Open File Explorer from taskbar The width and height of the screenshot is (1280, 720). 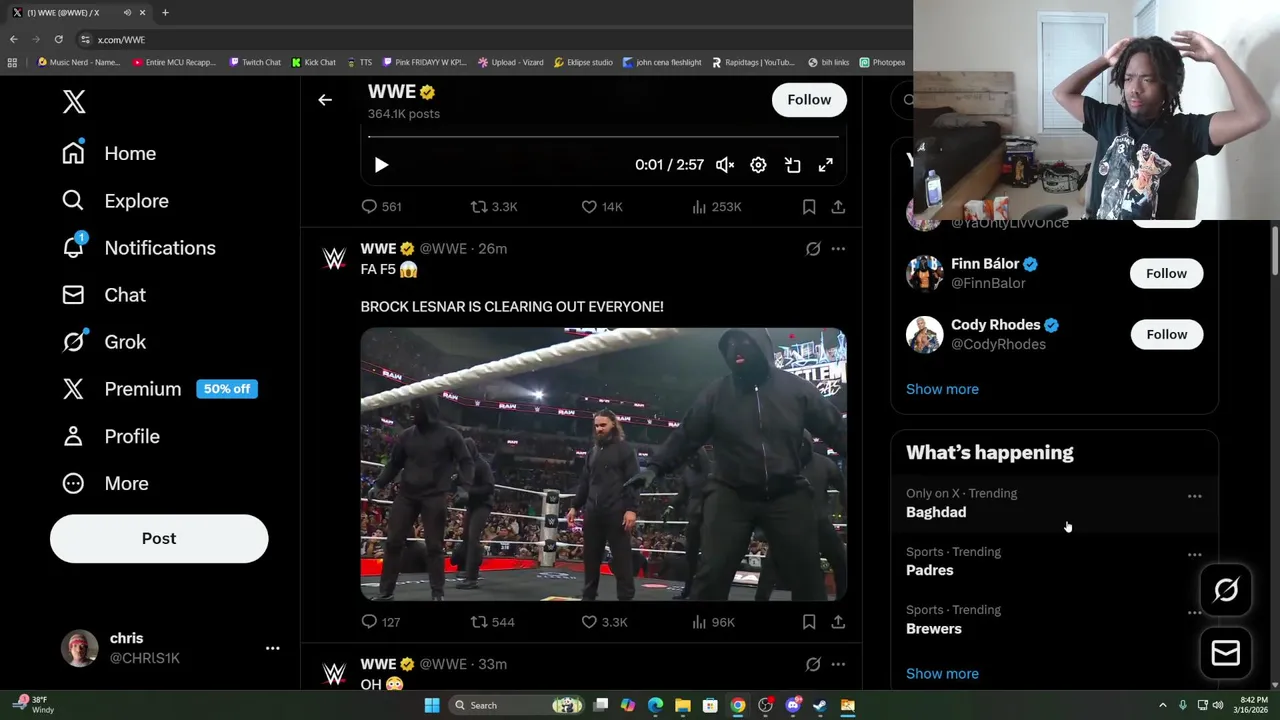pos(682,705)
